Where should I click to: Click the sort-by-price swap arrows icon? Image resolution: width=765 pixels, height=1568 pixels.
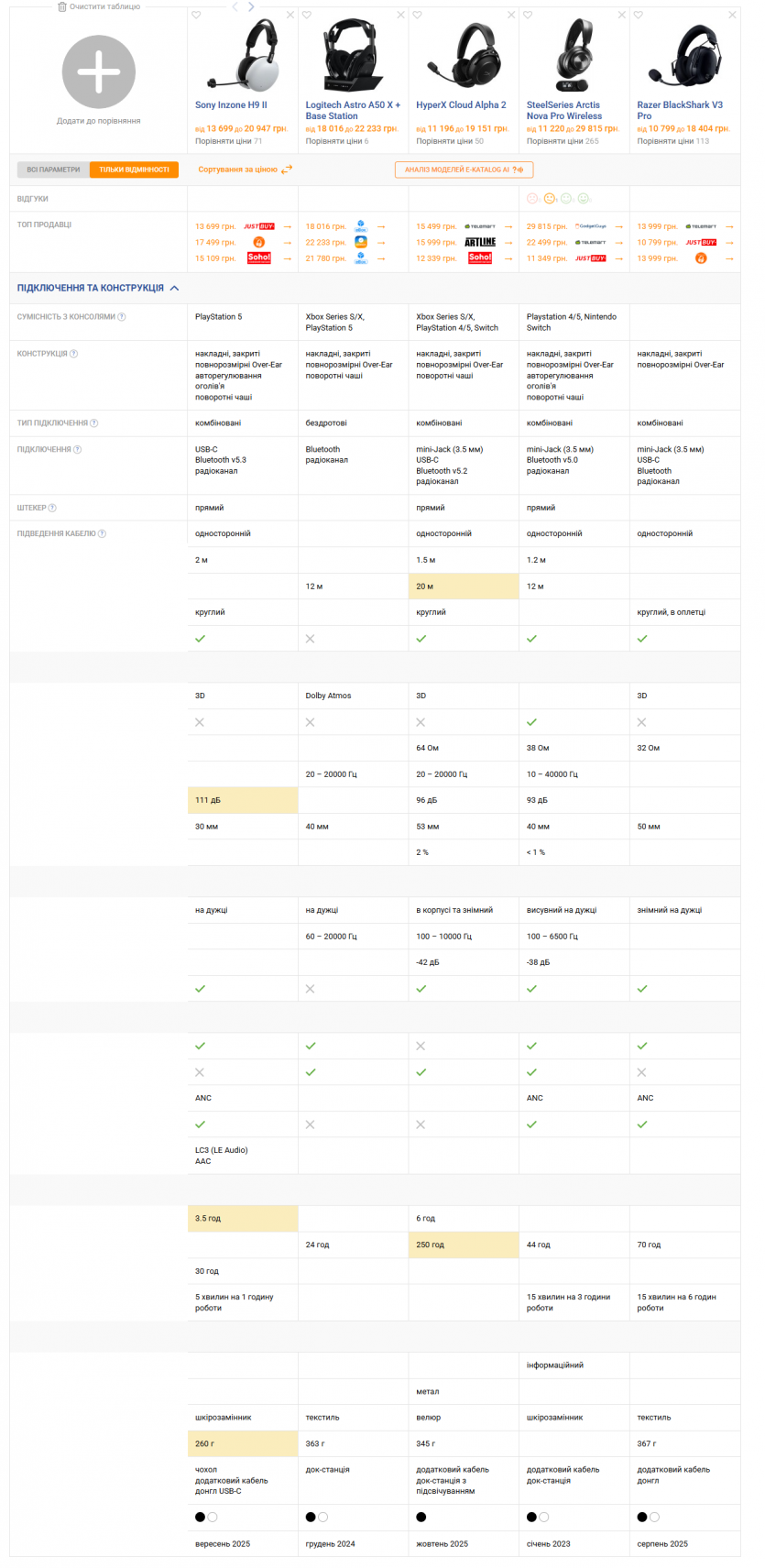coord(287,170)
